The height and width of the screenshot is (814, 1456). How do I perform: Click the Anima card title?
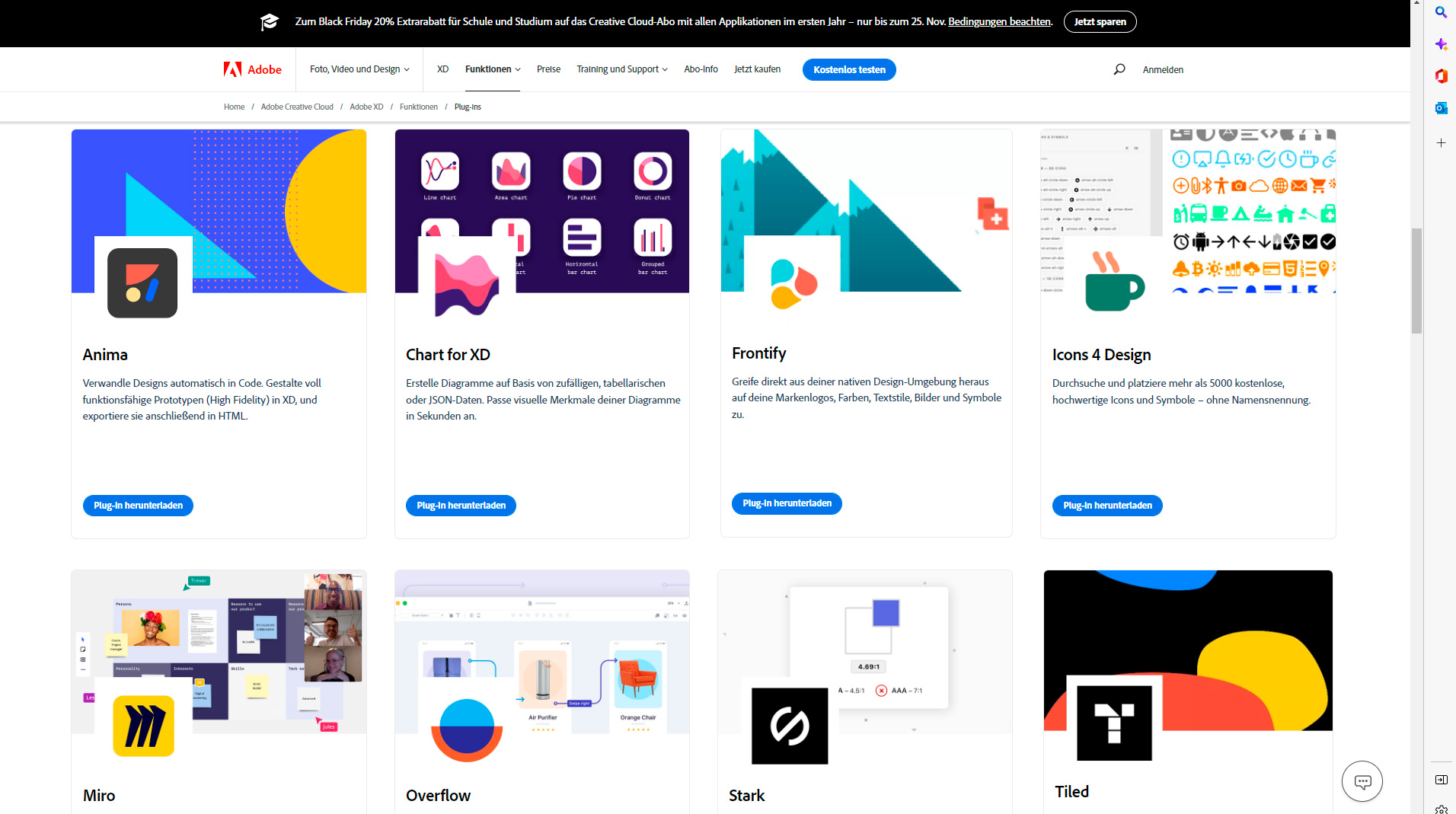coord(105,355)
